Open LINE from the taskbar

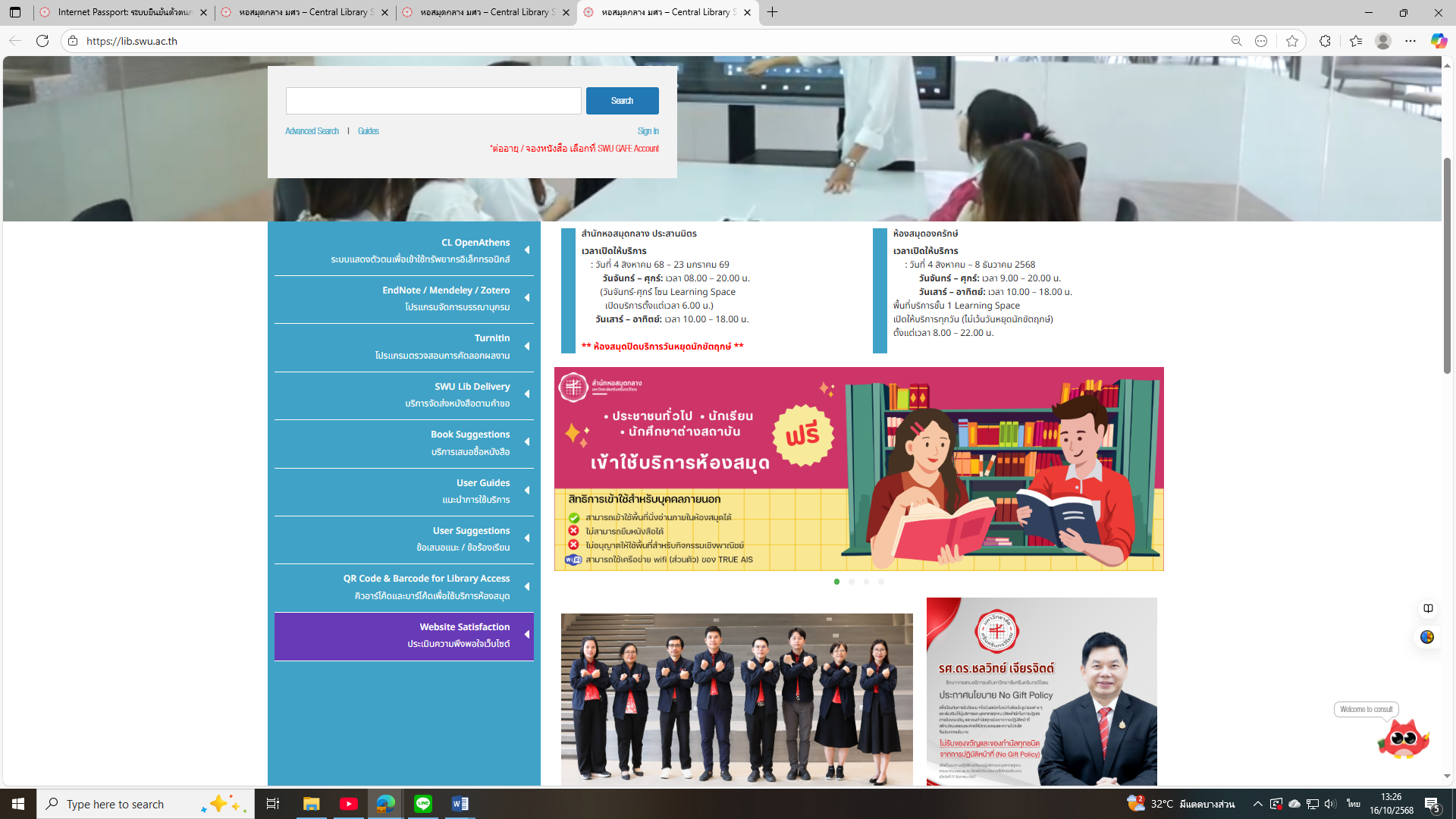click(x=422, y=804)
